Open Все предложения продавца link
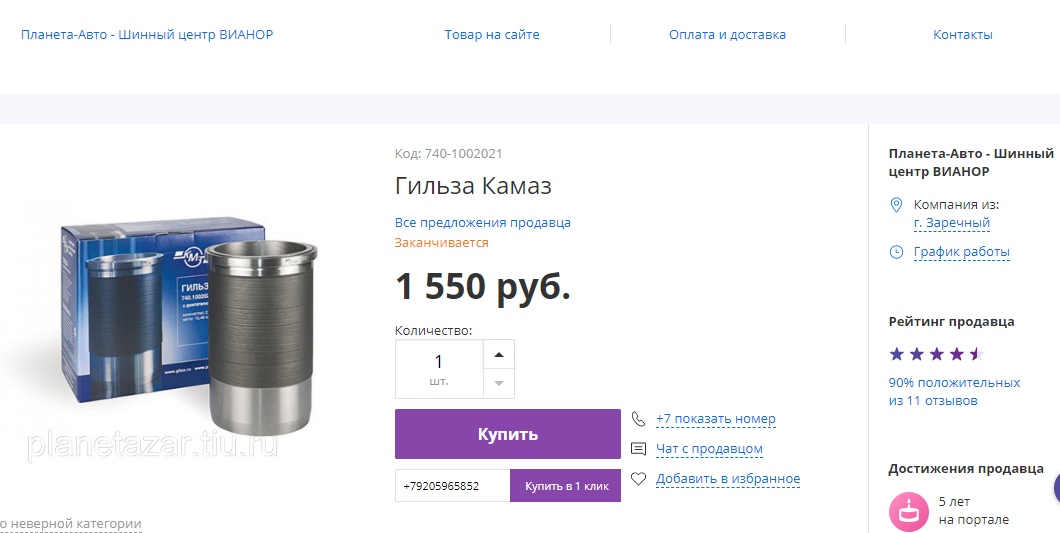 (x=483, y=223)
